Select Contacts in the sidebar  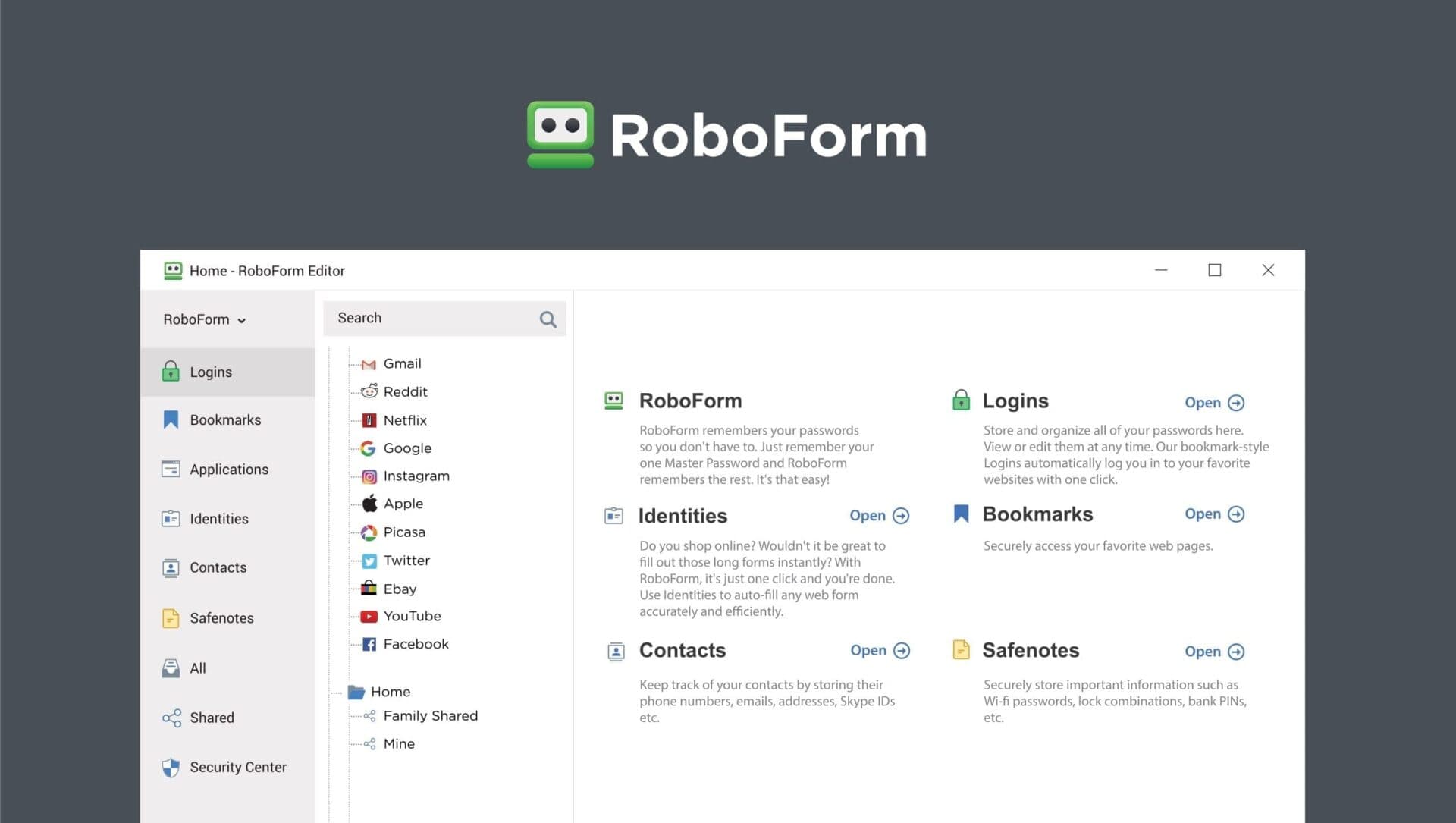coord(227,567)
